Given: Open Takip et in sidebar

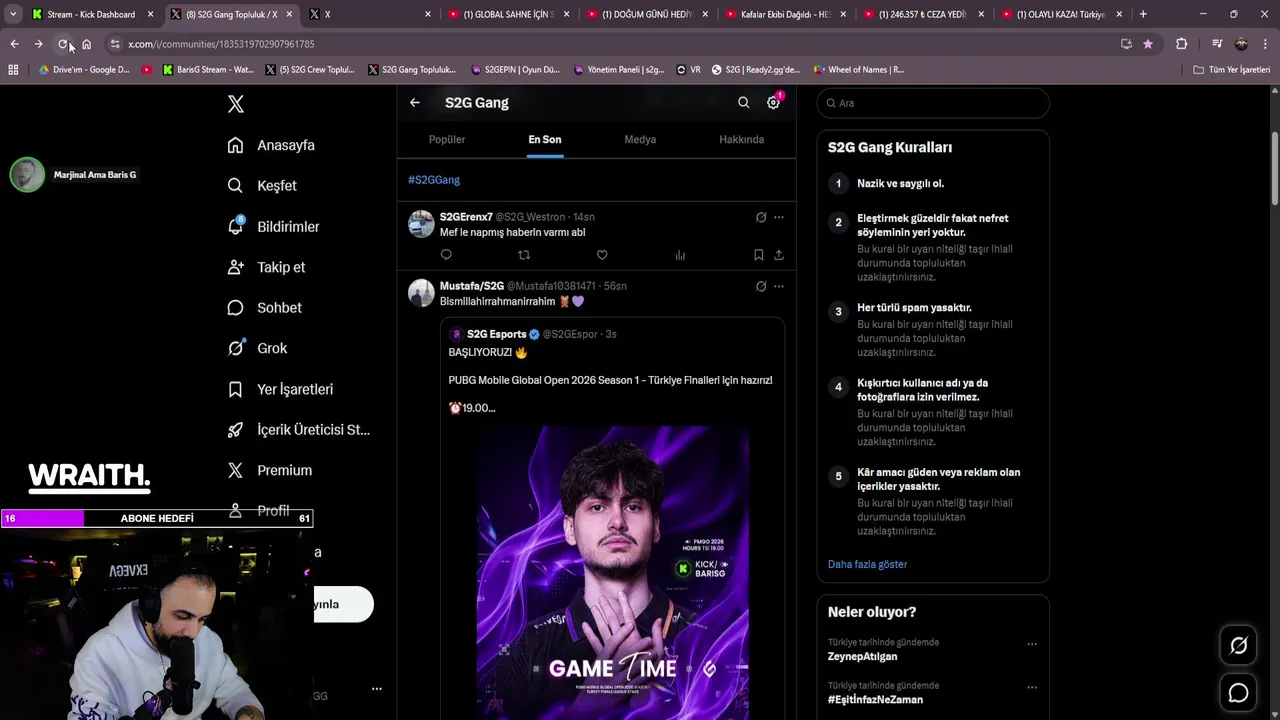Looking at the screenshot, I should 266,267.
